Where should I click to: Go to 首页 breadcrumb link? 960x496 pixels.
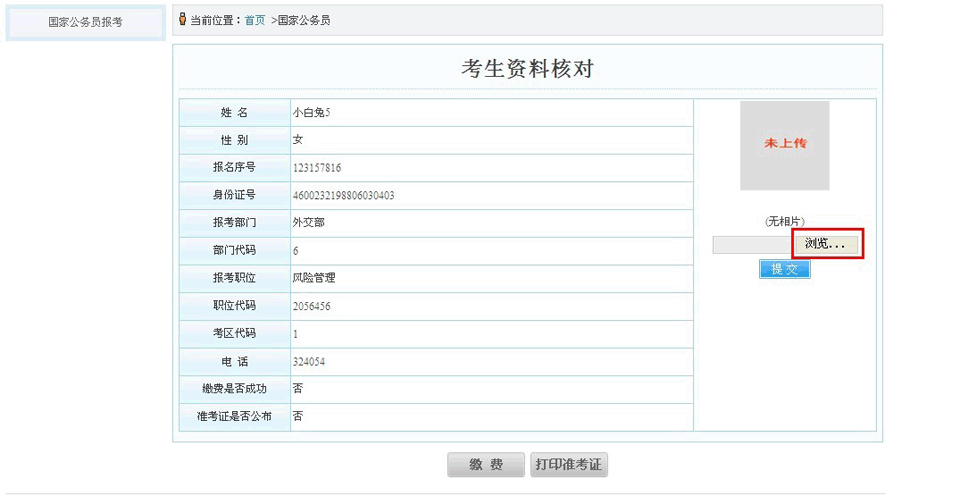255,20
